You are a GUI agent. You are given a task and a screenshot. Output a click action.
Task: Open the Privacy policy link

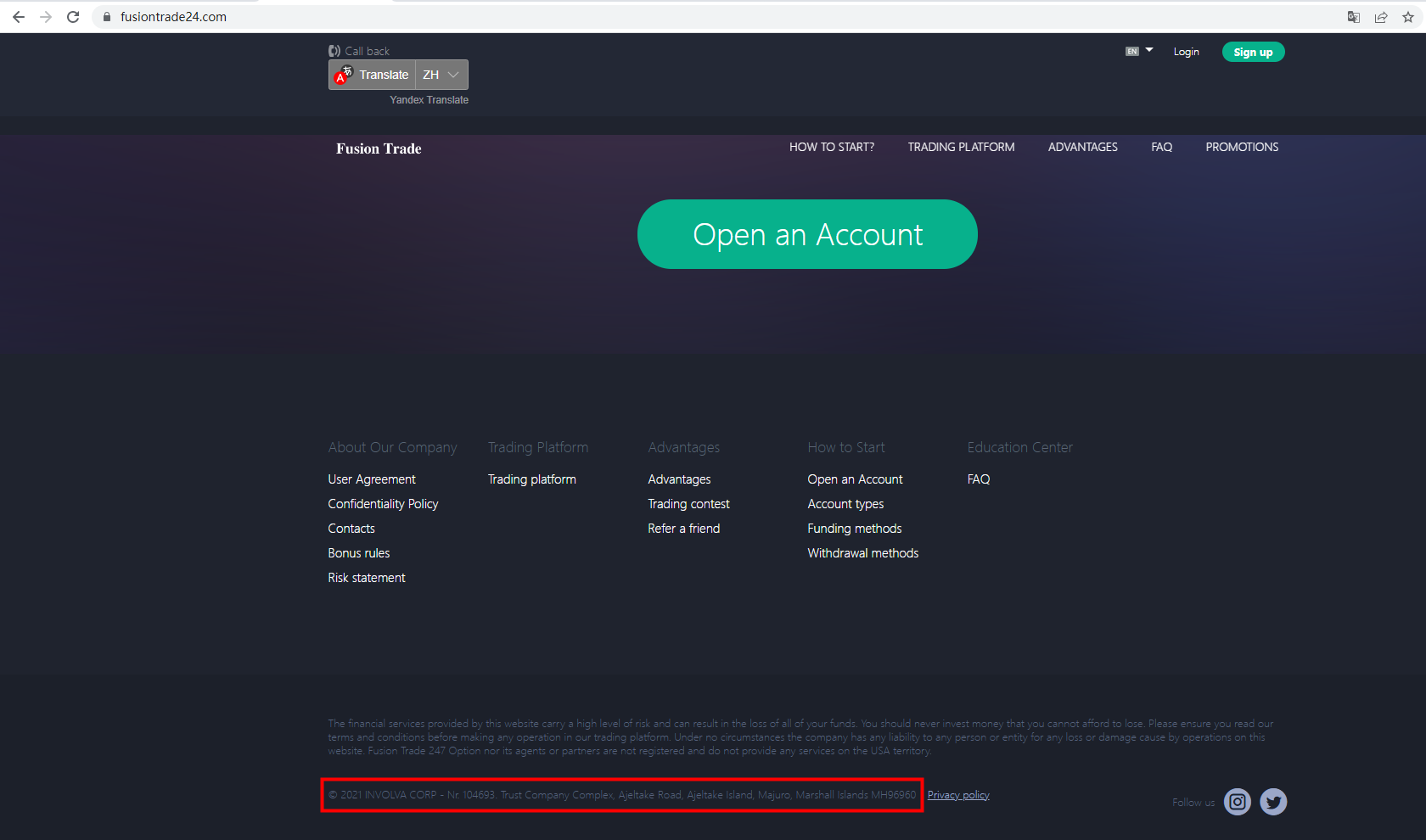(x=958, y=795)
